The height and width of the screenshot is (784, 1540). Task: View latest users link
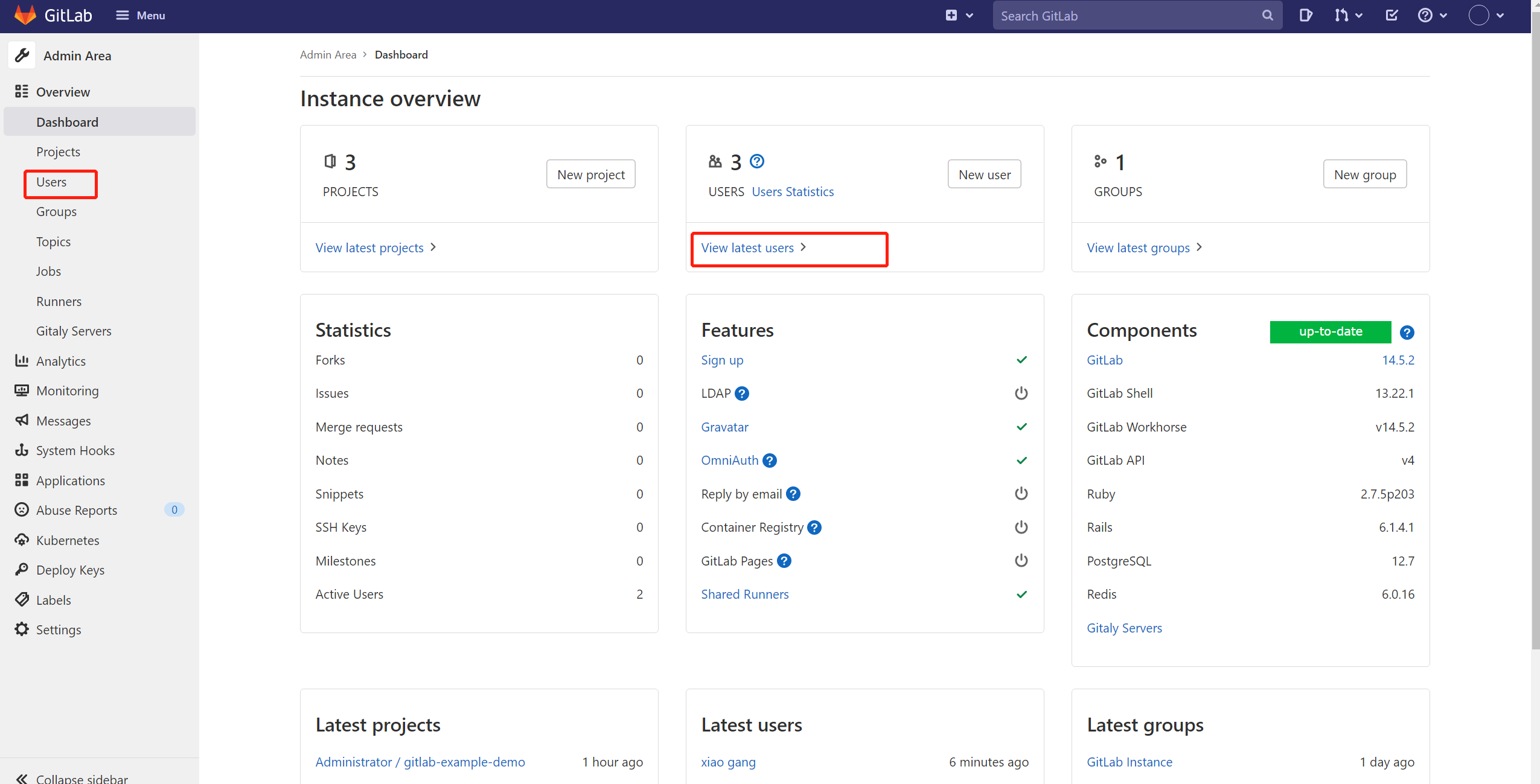click(x=753, y=247)
